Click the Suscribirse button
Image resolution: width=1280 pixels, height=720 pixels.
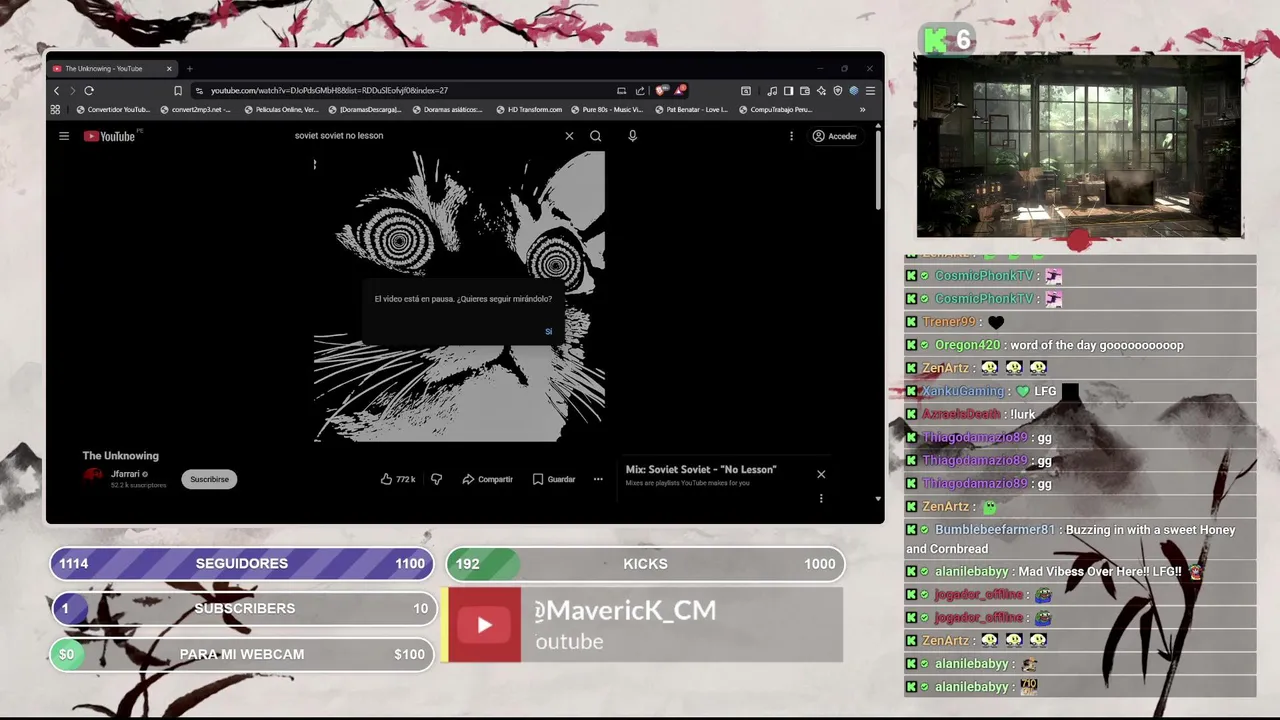(209, 479)
